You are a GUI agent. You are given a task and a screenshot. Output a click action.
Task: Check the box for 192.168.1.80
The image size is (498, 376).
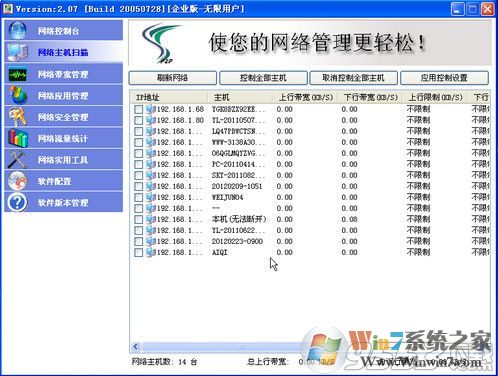139,120
